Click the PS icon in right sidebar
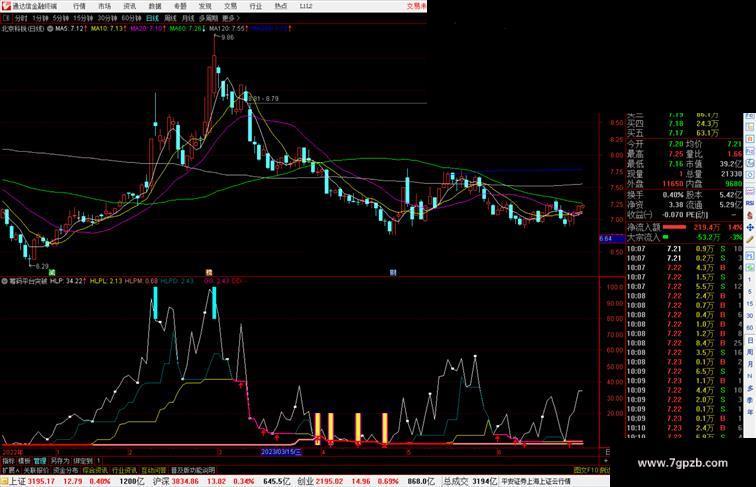 [750, 256]
